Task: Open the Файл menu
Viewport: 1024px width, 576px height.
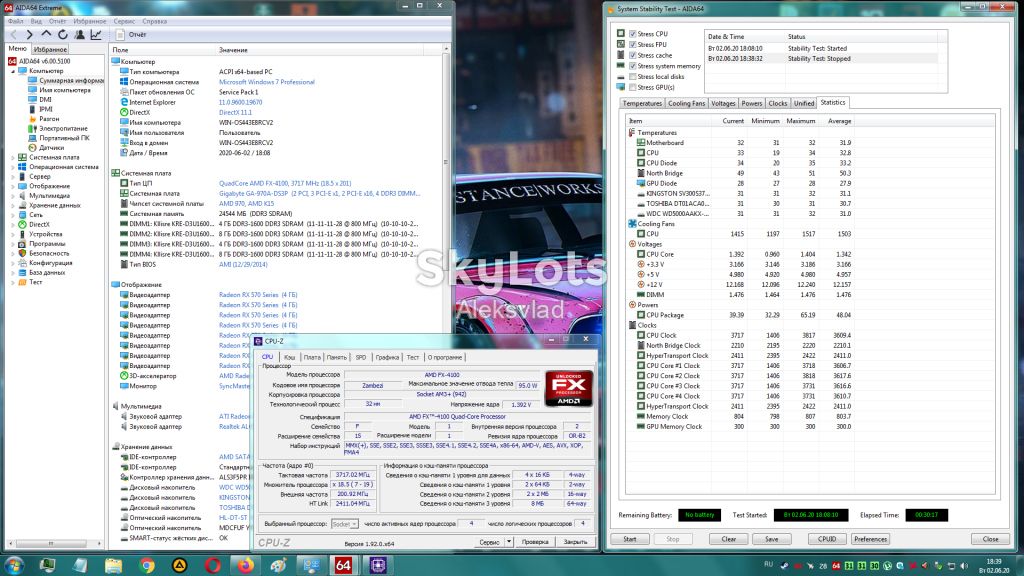Action: [x=16, y=22]
